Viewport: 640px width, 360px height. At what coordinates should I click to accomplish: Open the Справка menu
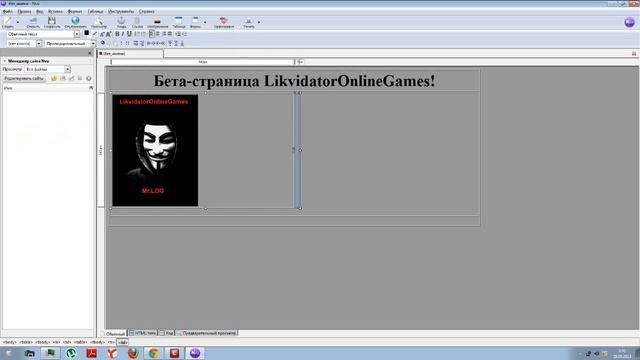[x=147, y=11]
